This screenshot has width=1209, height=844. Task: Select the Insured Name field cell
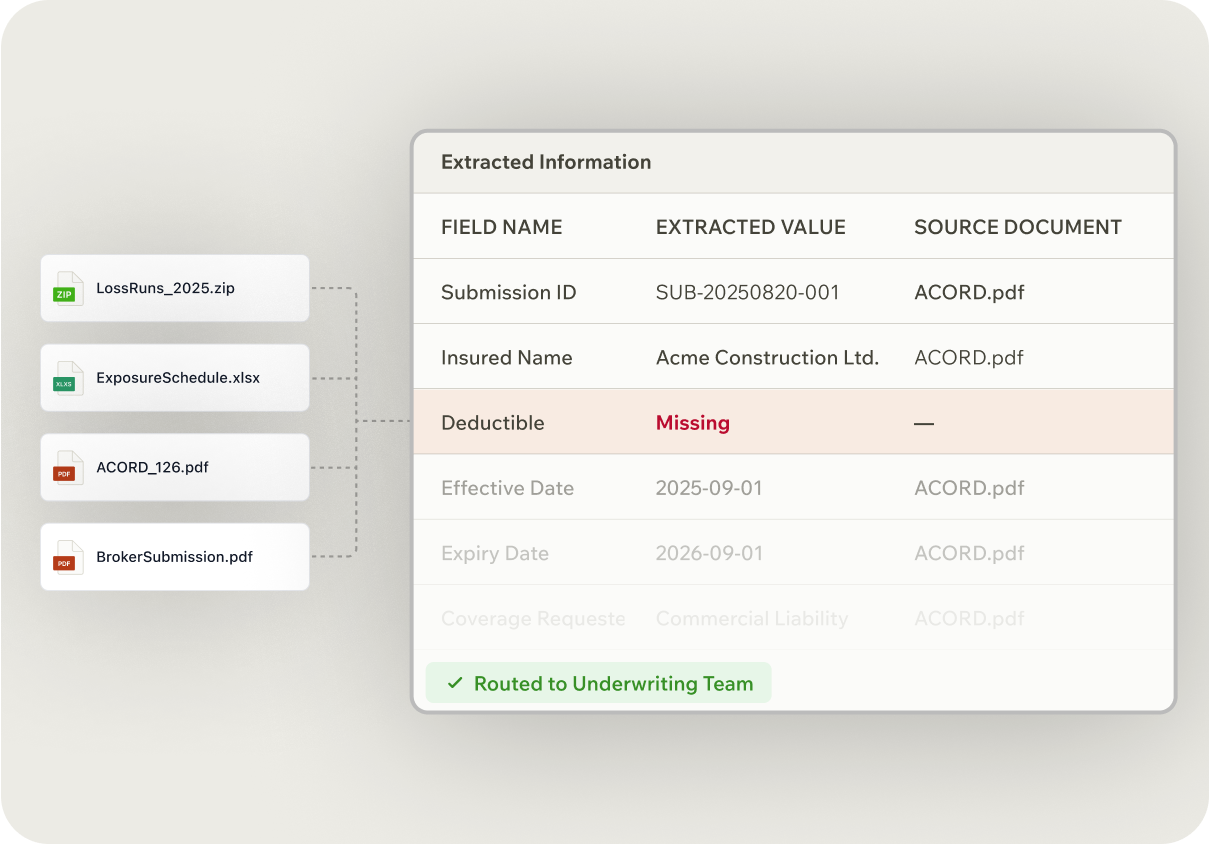507,358
